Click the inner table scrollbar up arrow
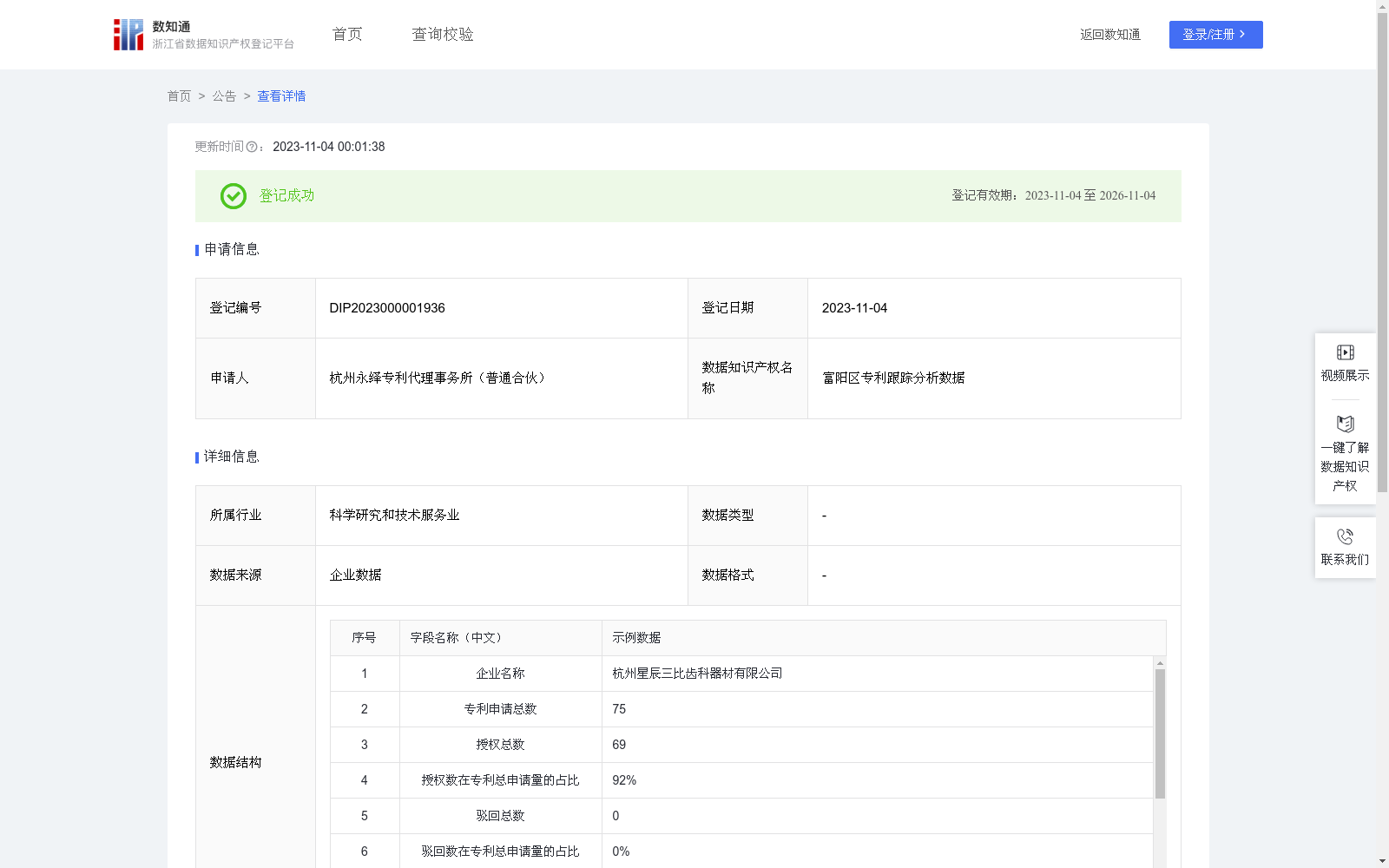Image resolution: width=1389 pixels, height=868 pixels. coord(1160,663)
